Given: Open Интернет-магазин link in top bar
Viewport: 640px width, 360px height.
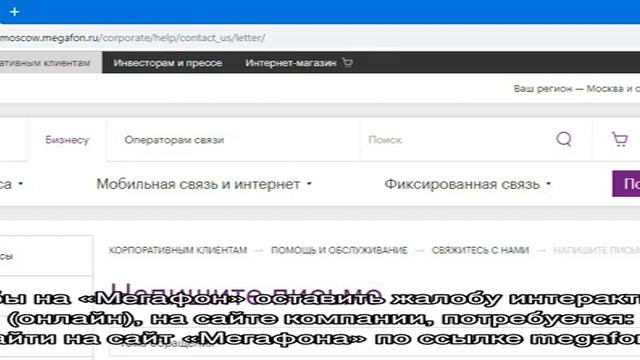Looking at the screenshot, I should click(291, 63).
